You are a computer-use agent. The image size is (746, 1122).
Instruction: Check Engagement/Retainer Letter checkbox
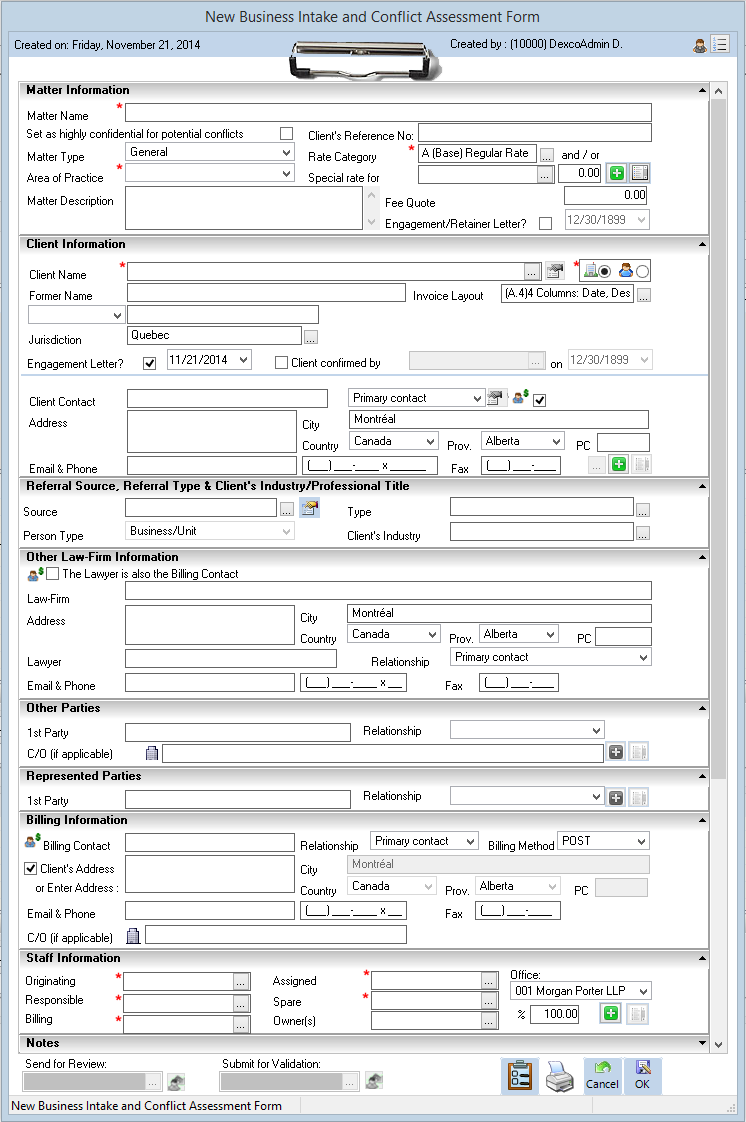coord(546,223)
